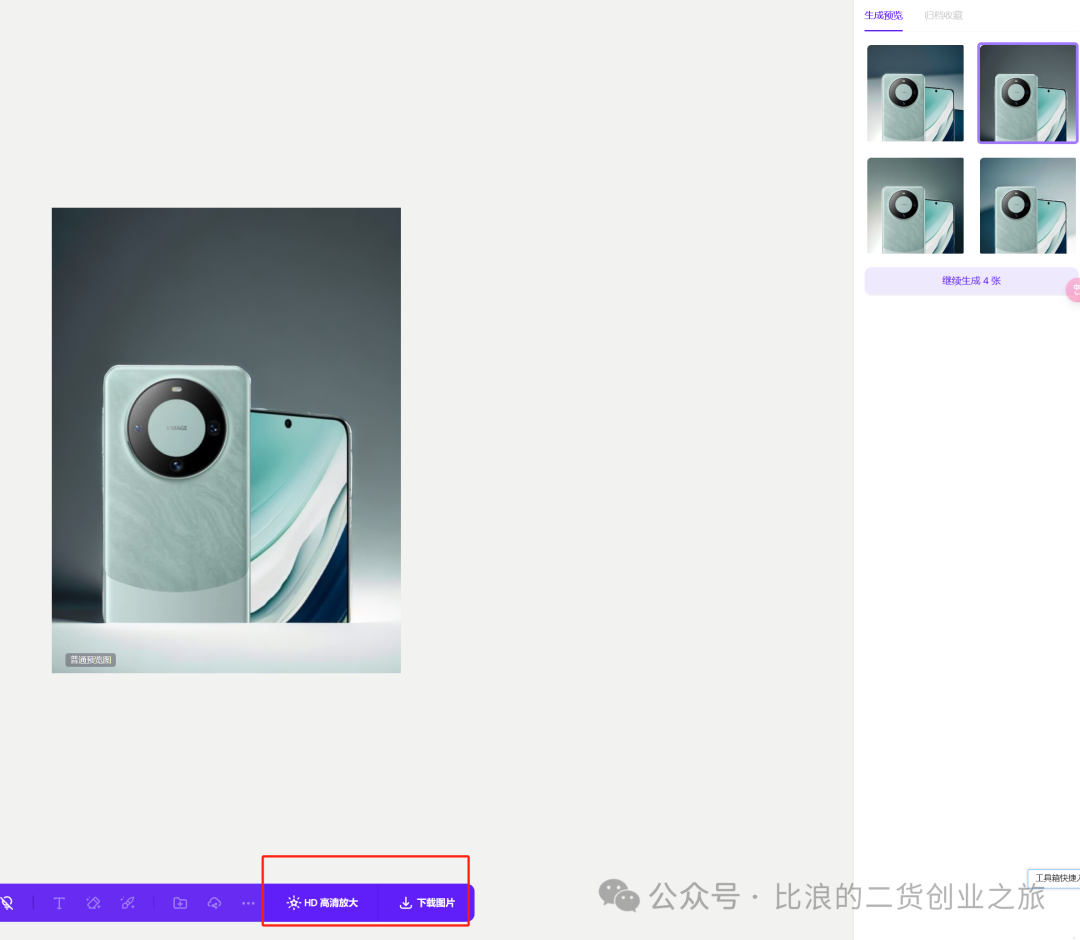Viewport: 1080px width, 940px height.
Task: Pick the bottom-right generated thumbnail
Action: click(x=1027, y=205)
